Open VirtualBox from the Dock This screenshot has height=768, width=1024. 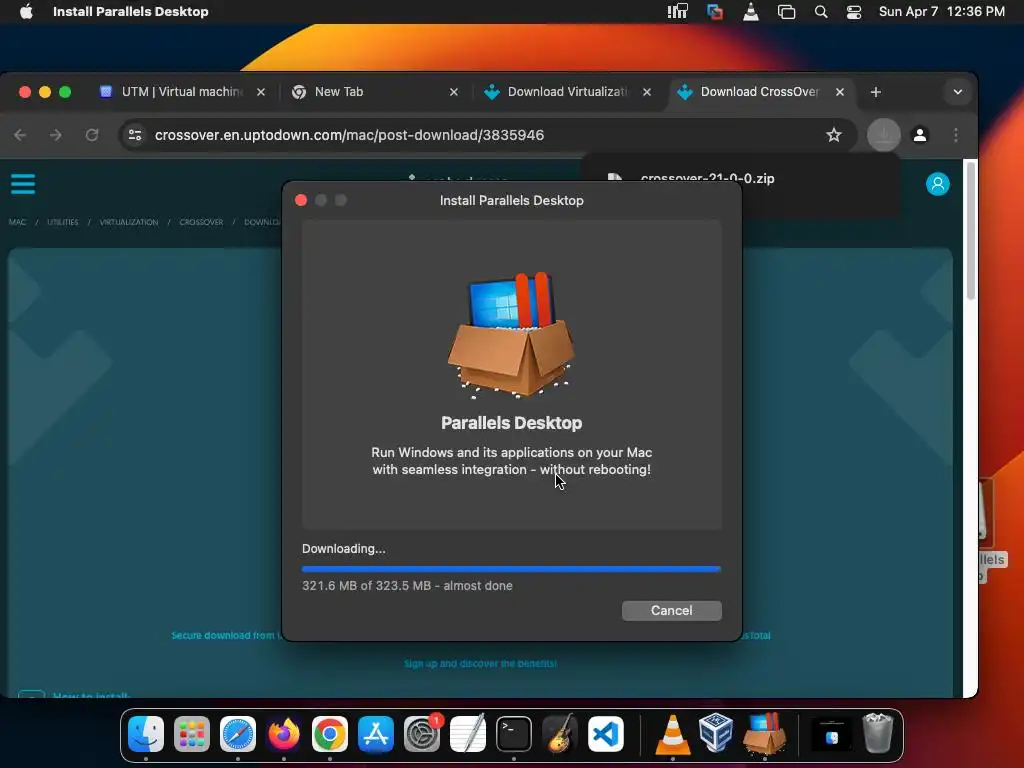(x=716, y=734)
